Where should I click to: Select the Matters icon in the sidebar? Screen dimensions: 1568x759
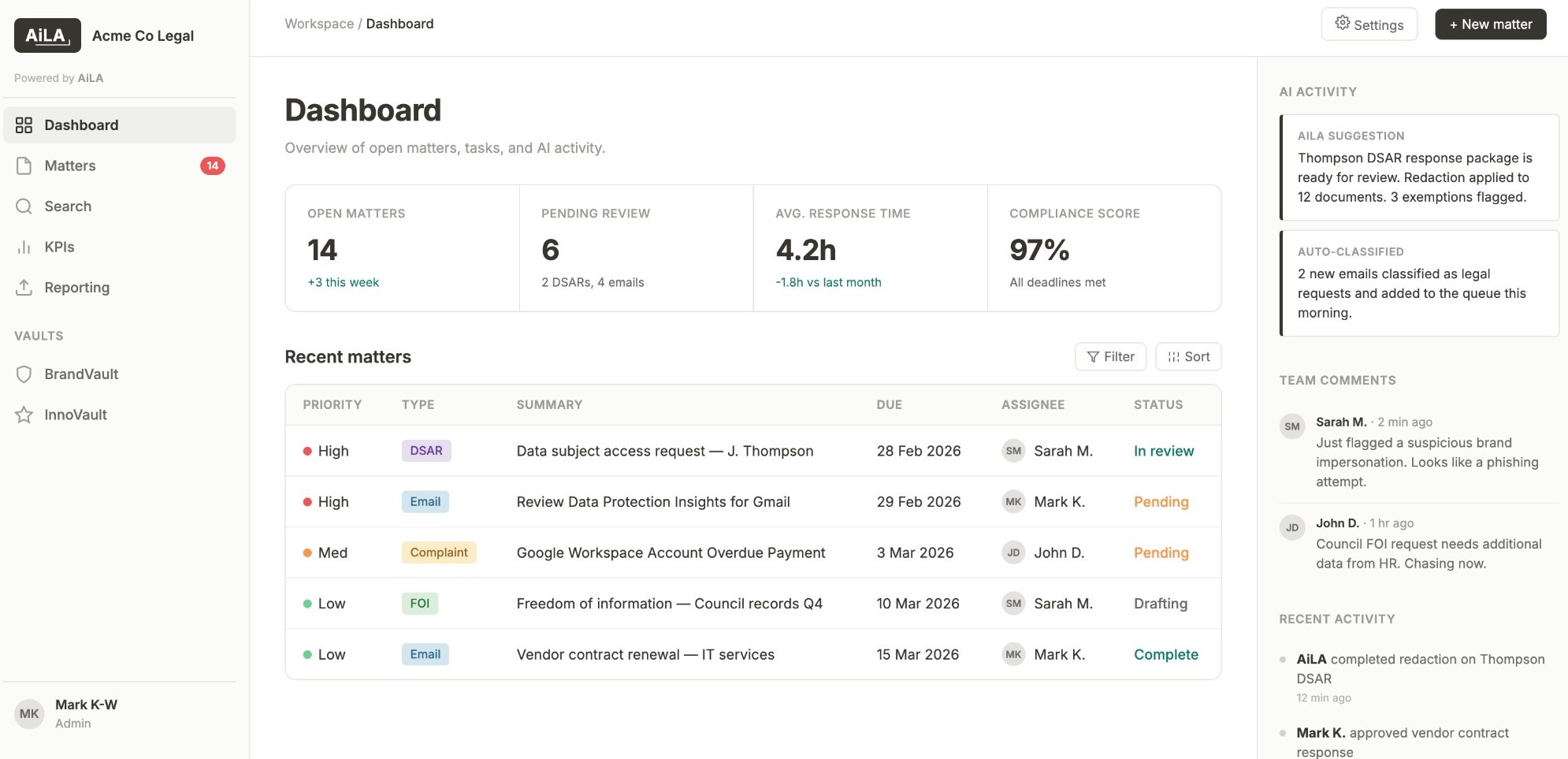pos(24,166)
